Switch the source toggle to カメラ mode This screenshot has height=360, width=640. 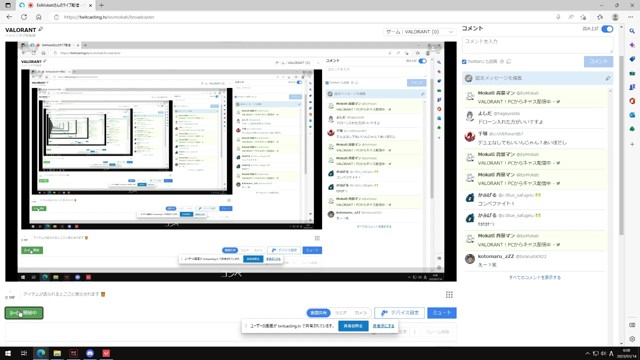tap(360, 313)
